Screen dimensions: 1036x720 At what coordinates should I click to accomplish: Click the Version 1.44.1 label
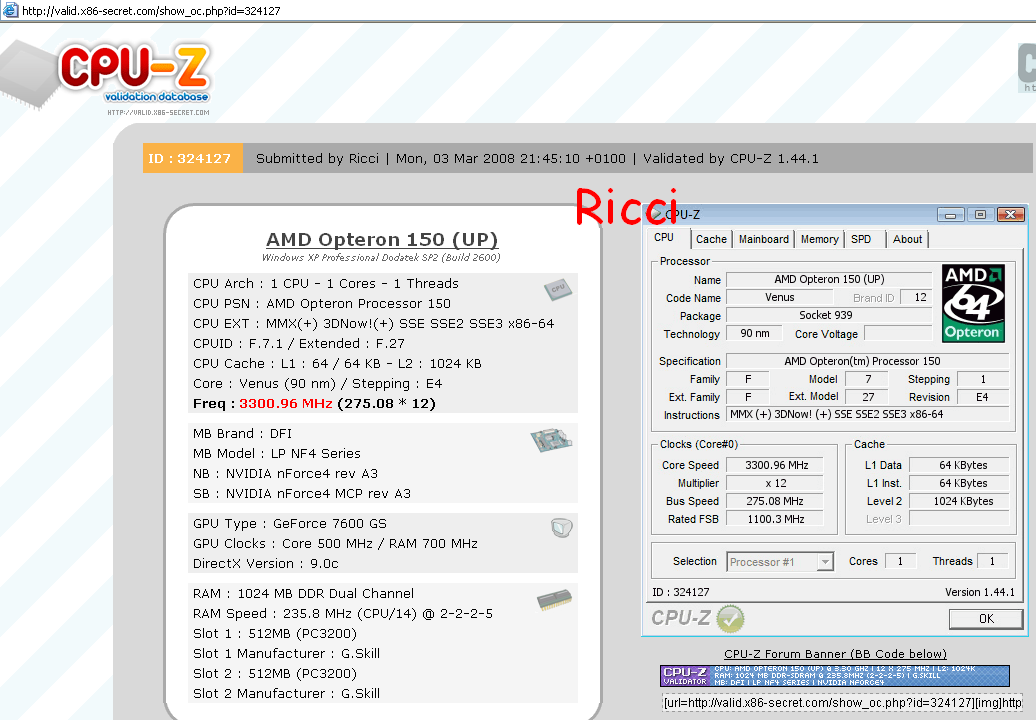pos(980,592)
